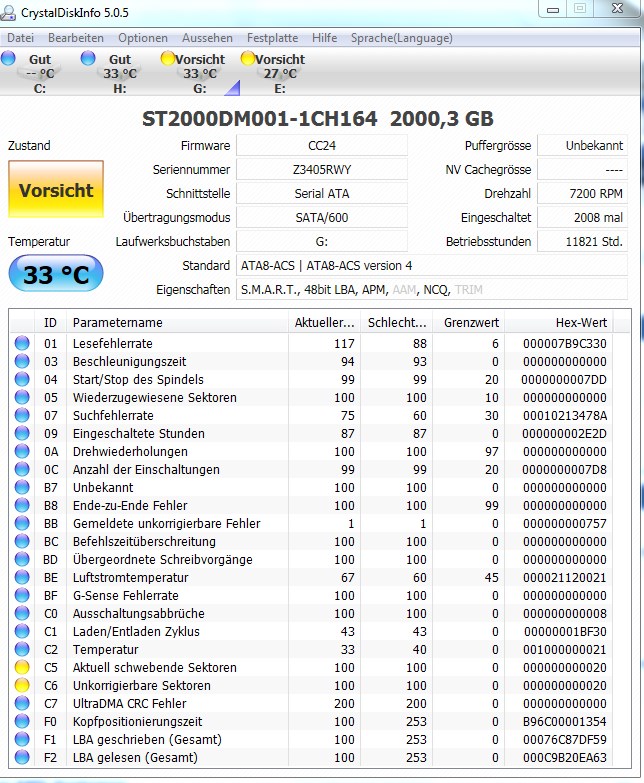Click the yellow status orb for drive G:
644x783 pixels.
tap(168, 58)
